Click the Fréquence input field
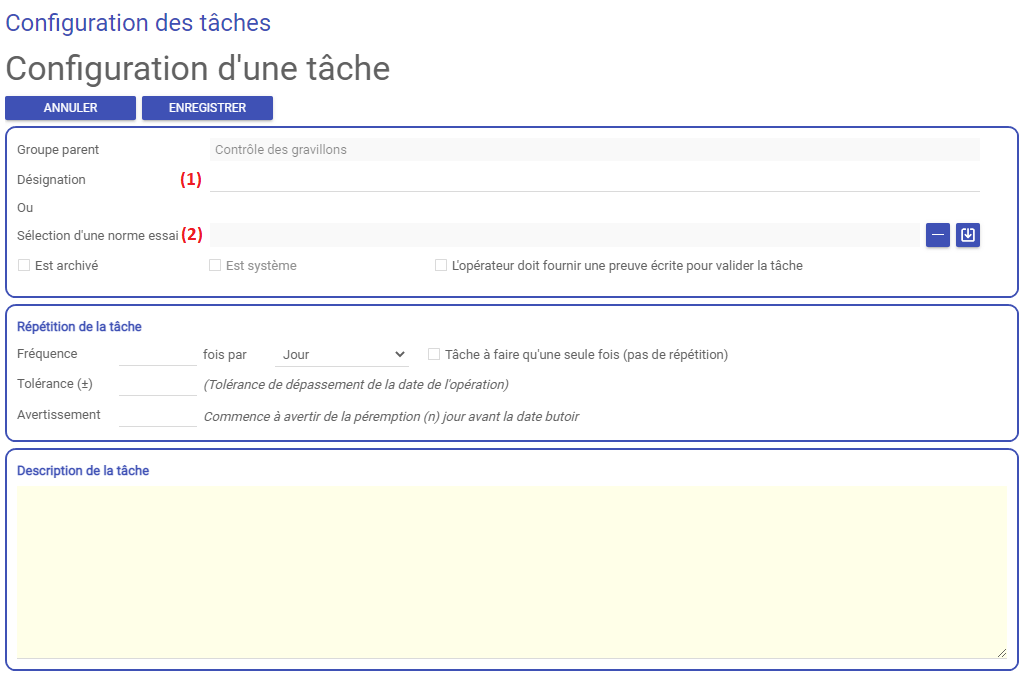This screenshot has width=1028, height=683. click(158, 354)
